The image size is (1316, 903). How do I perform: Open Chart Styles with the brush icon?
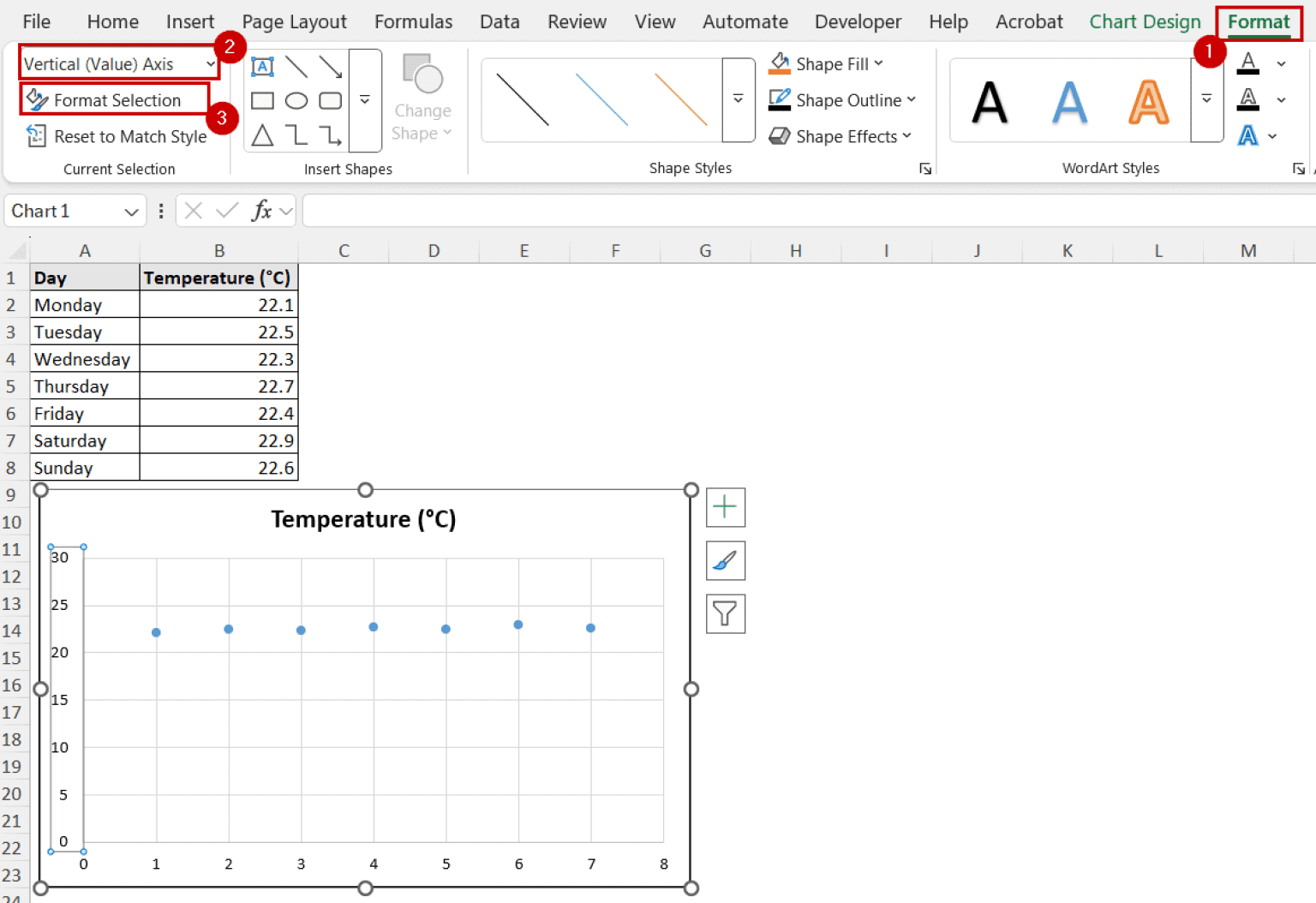[725, 560]
